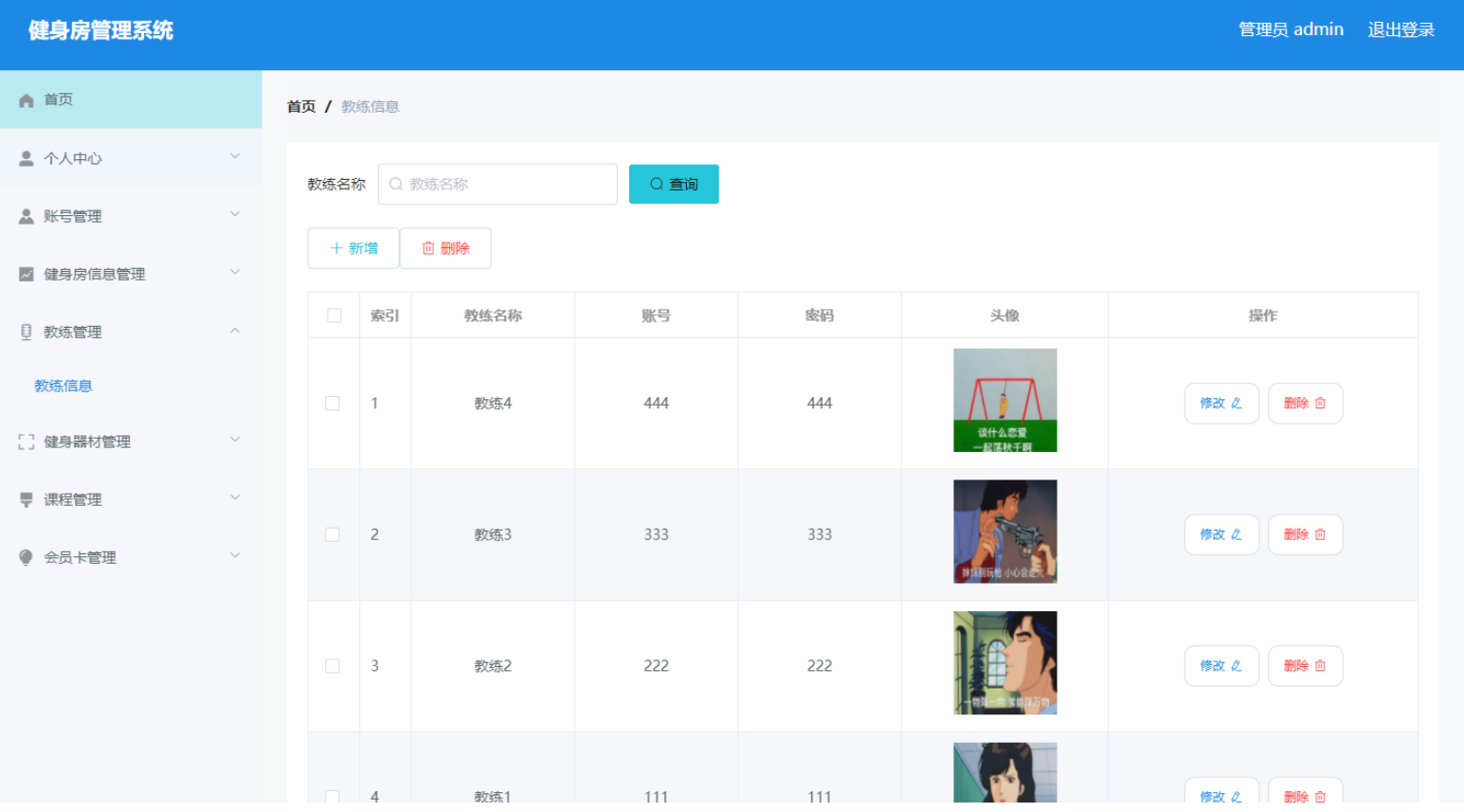Select the 账号管理 menu label
This screenshot has width=1464, height=812.
click(73, 217)
